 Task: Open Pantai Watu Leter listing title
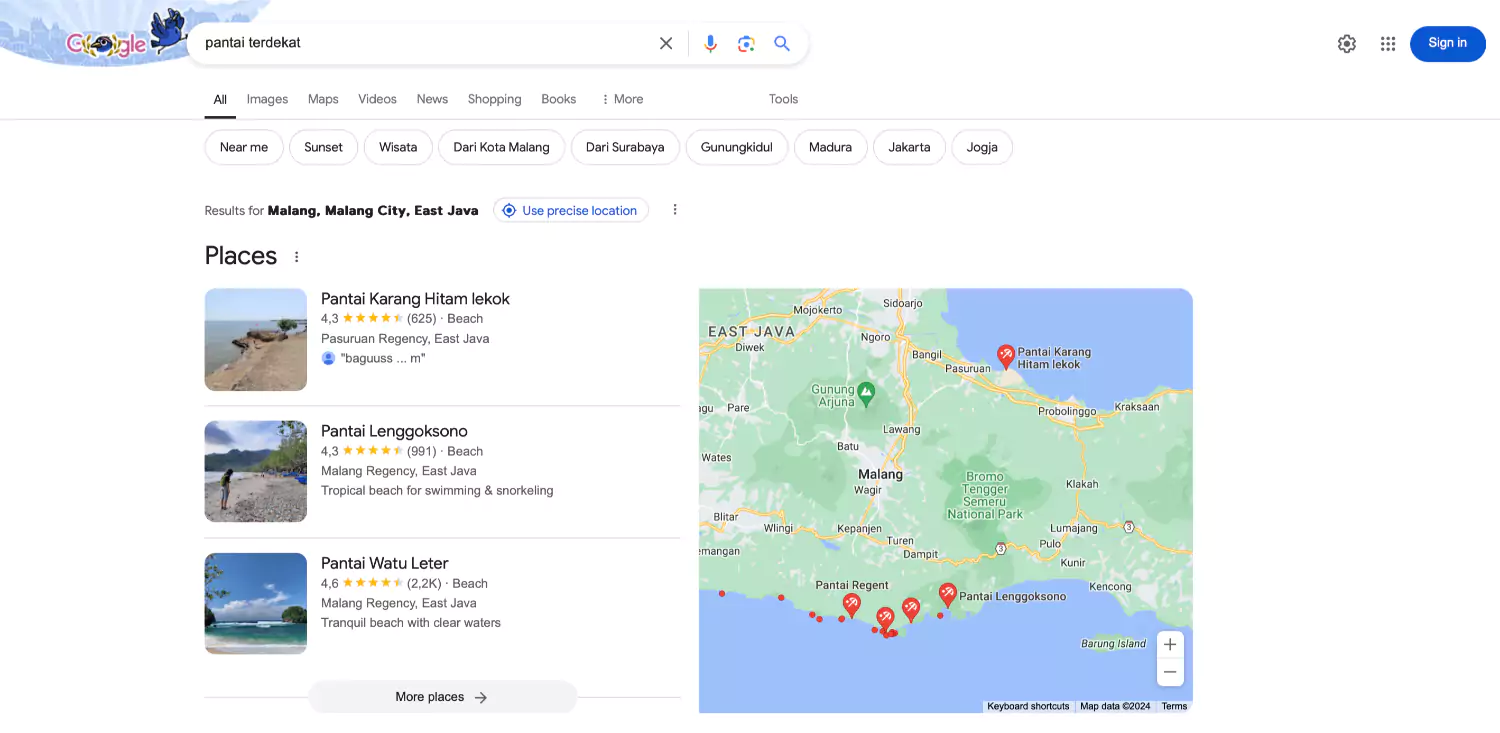385,563
